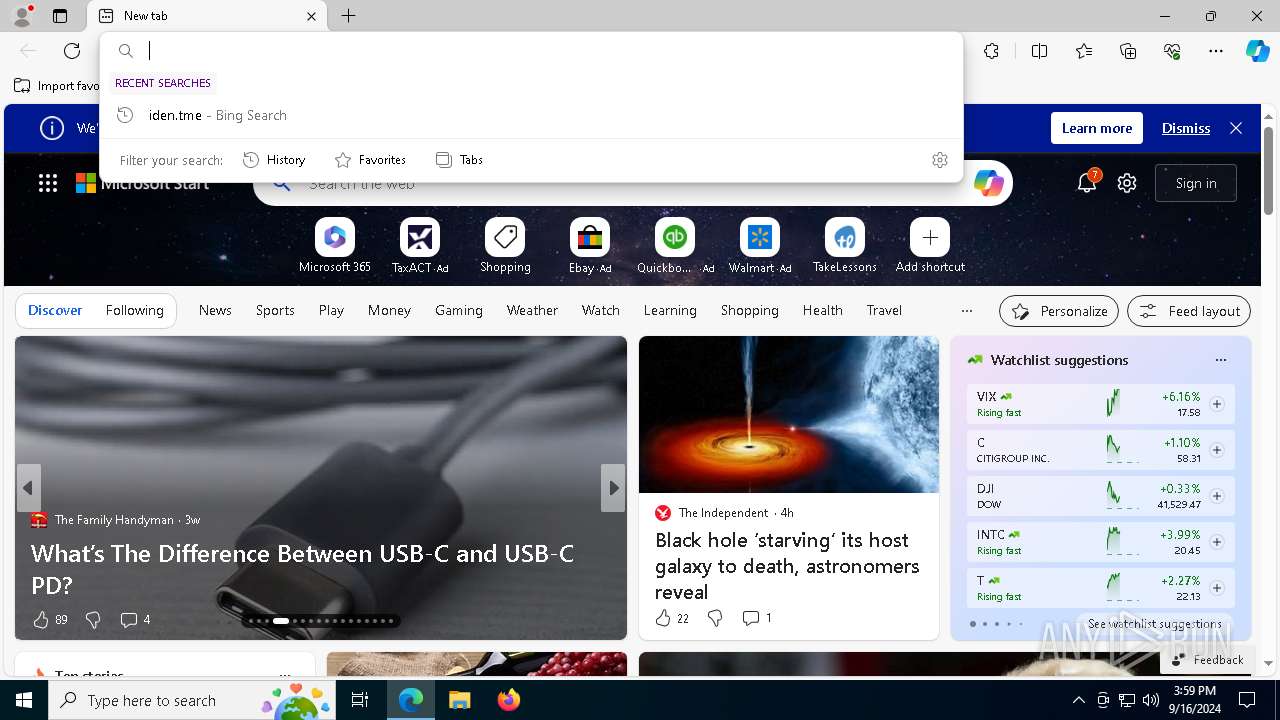
Task: Filter address bar search by Tabs
Action: point(459,160)
